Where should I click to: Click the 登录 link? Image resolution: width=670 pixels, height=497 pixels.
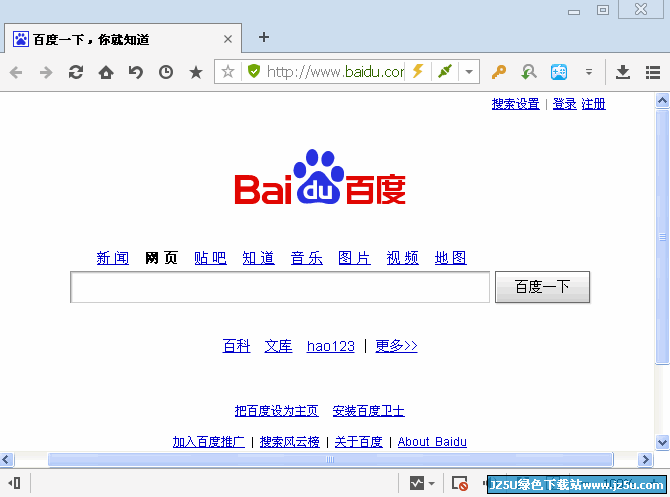pos(564,104)
